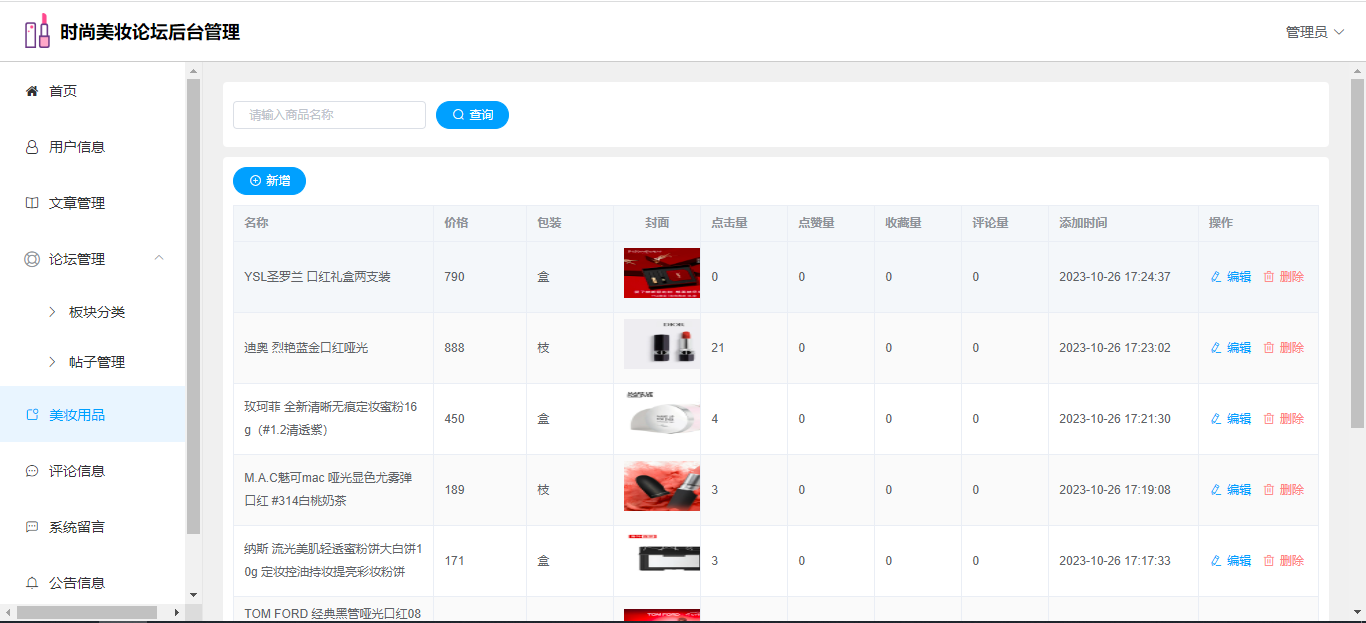This screenshot has height=623, width=1366.
Task: Click the 新增 add button
Action: [x=269, y=181]
